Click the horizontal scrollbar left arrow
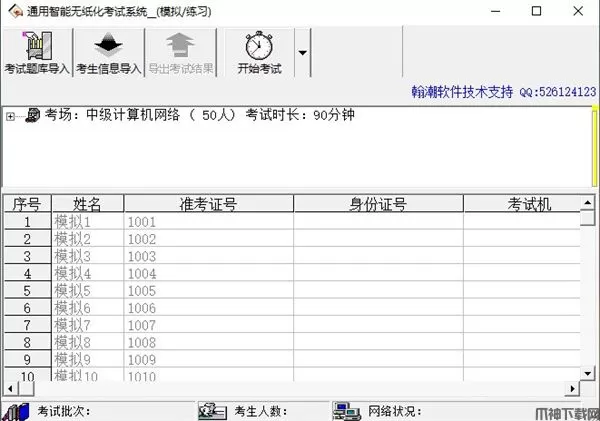This screenshot has height=421, width=600. point(11,389)
